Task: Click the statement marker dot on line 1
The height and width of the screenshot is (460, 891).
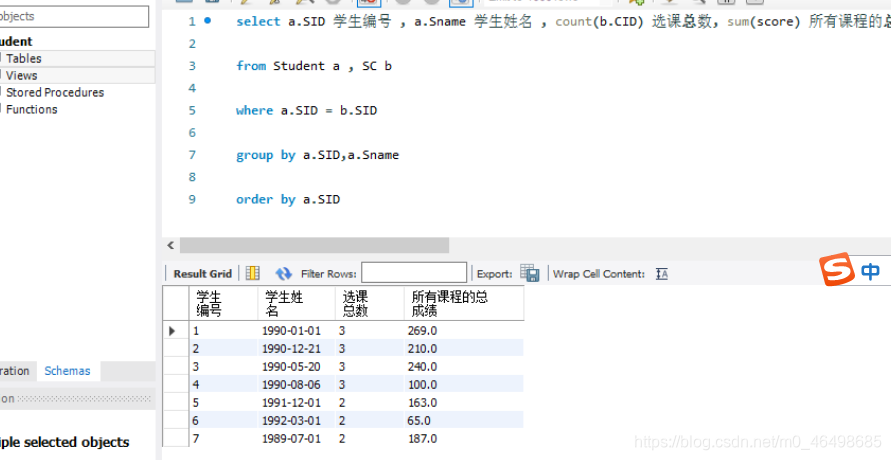Action: (x=207, y=20)
